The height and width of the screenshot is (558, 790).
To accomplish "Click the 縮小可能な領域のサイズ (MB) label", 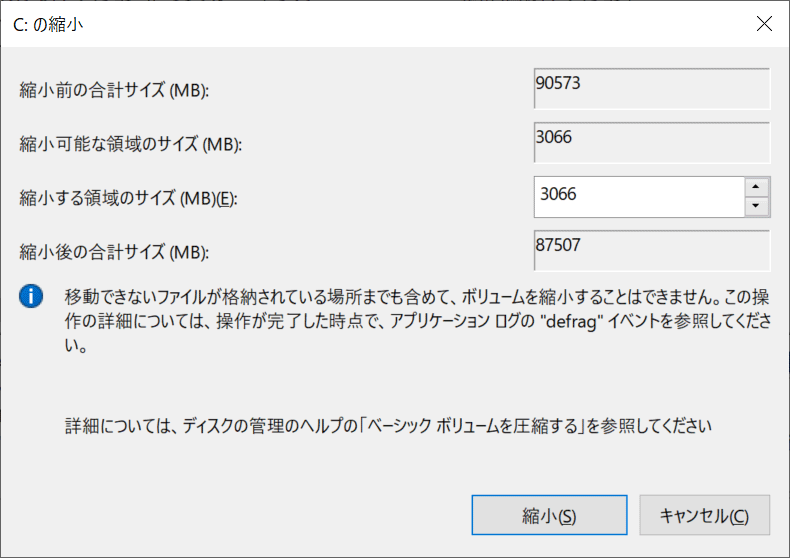I will pyautogui.click(x=131, y=145).
